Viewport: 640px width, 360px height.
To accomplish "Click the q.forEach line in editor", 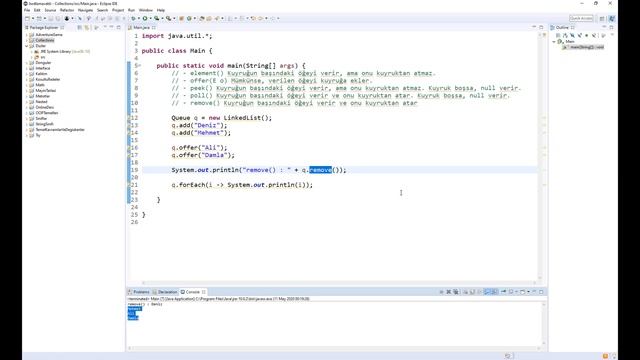I will point(242,185).
